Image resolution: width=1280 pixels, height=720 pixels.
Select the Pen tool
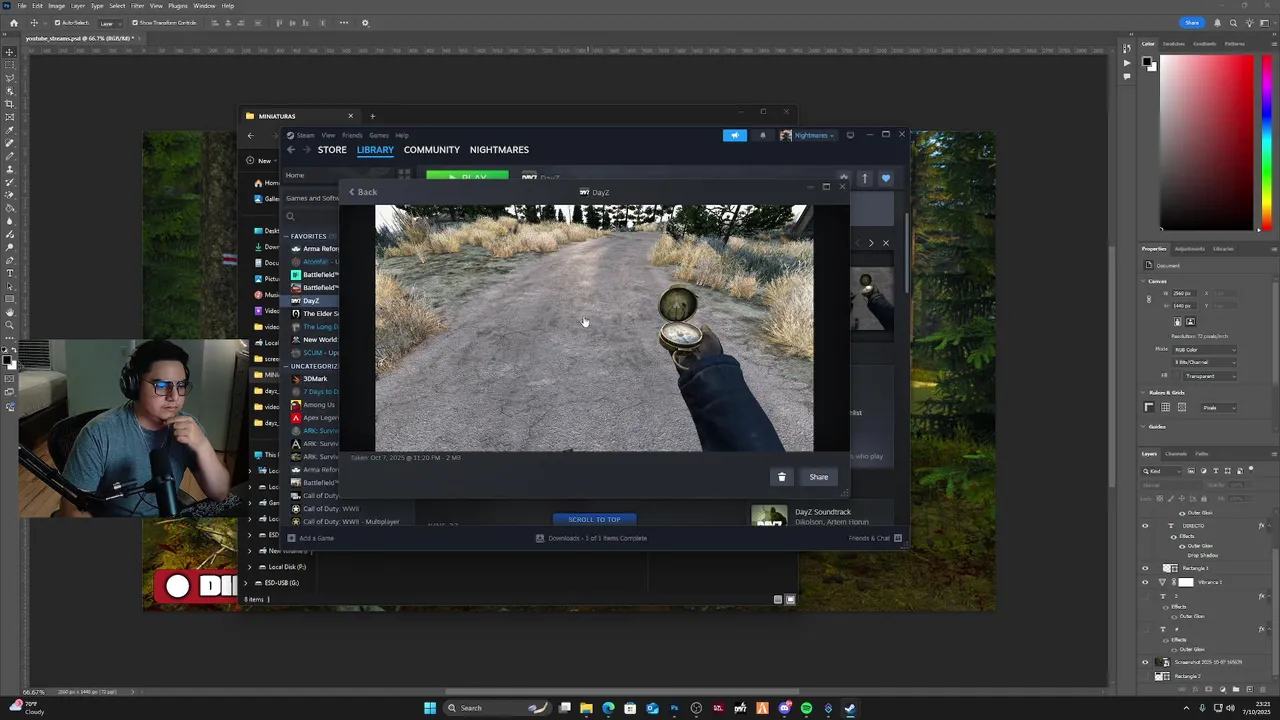tap(10, 260)
